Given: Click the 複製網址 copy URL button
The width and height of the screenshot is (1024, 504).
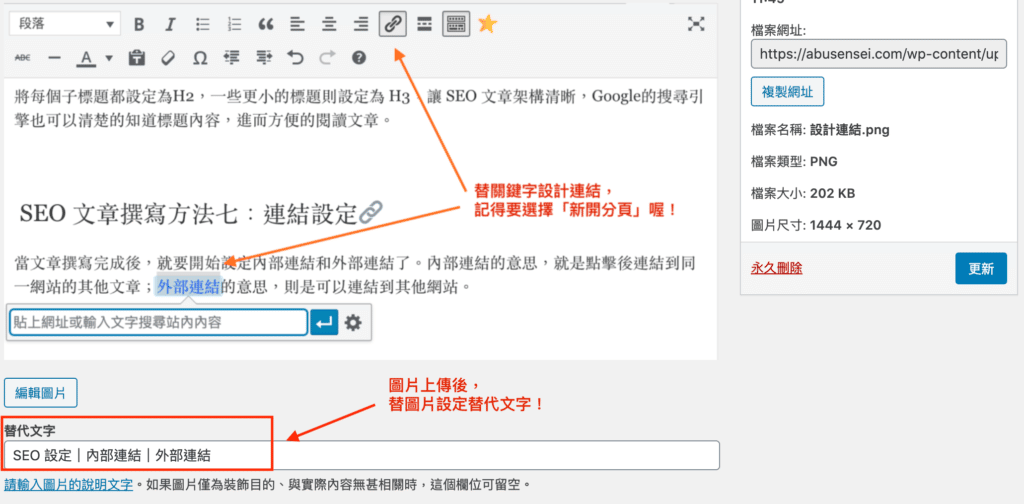Looking at the screenshot, I should coord(787,93).
